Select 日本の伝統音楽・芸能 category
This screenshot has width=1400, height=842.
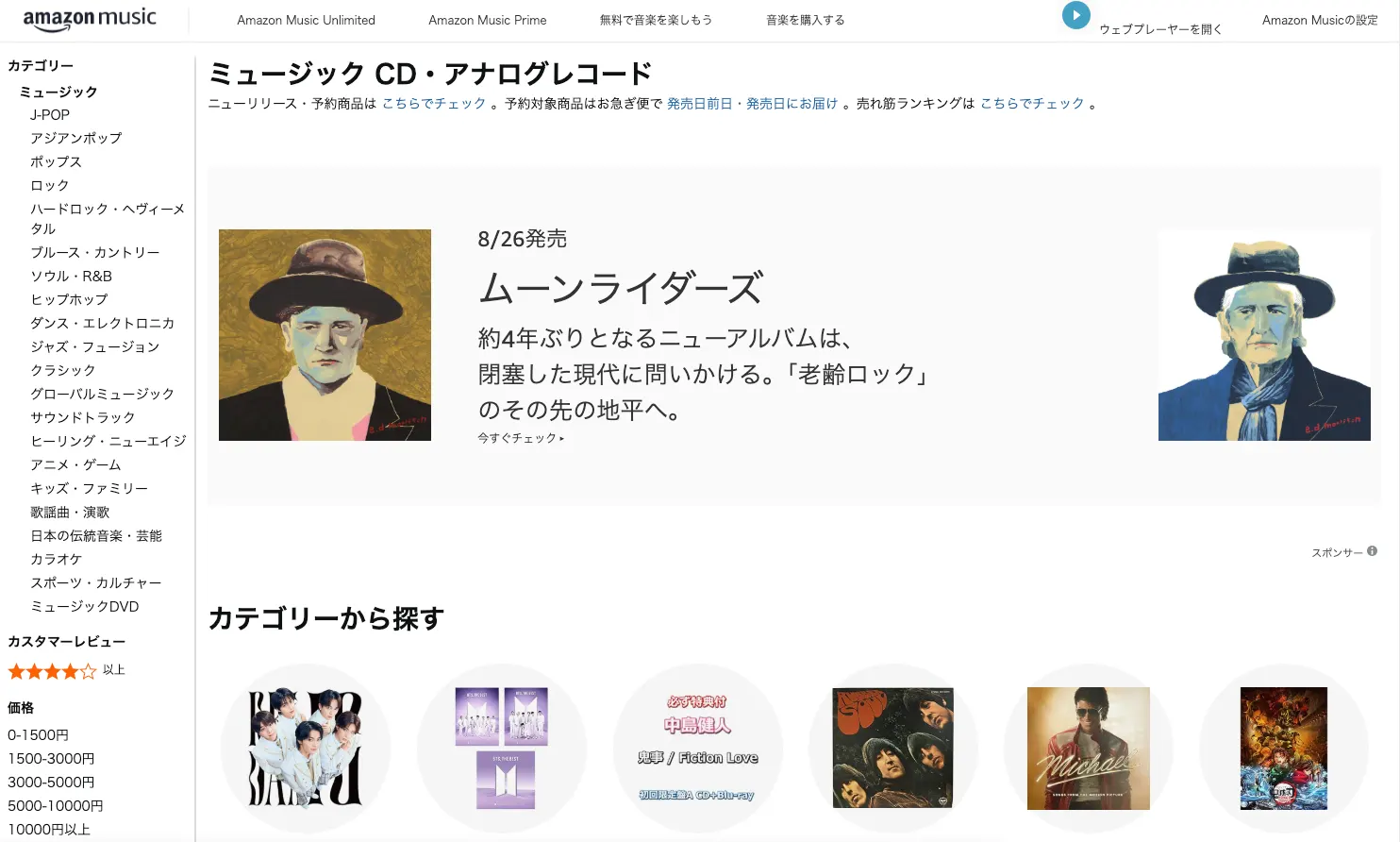pos(96,535)
